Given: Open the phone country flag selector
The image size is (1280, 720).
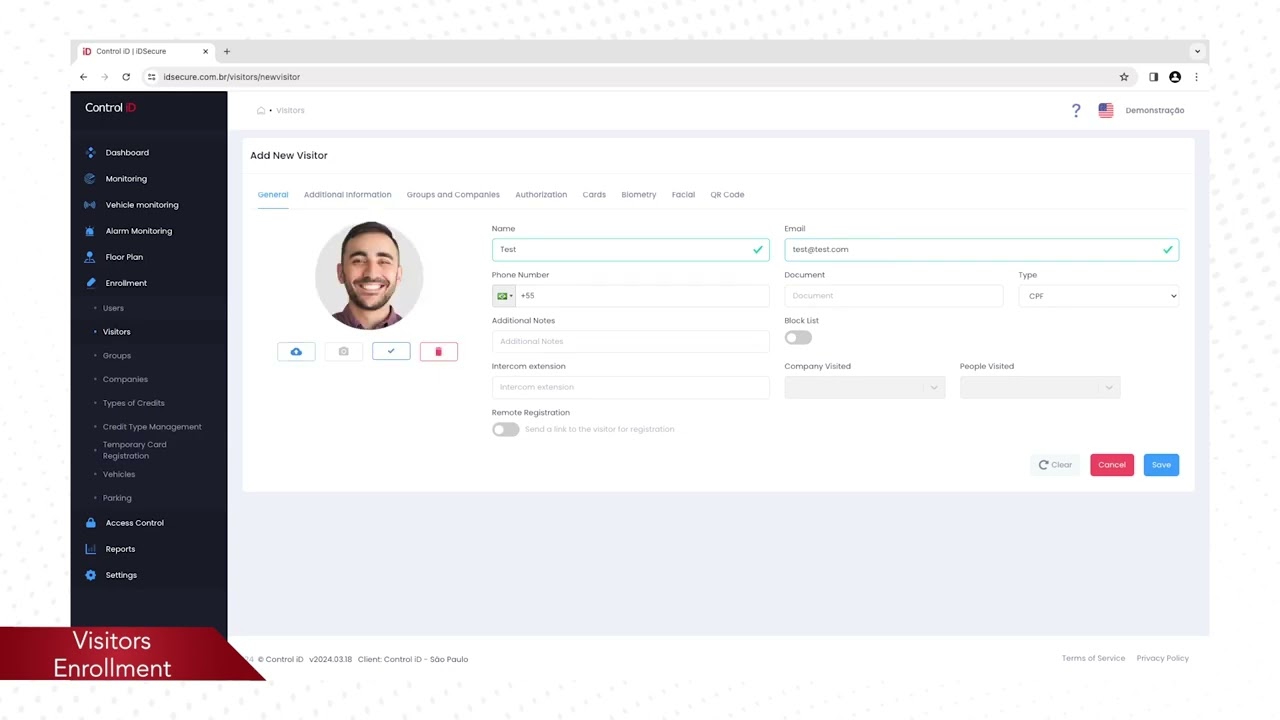Looking at the screenshot, I should point(504,296).
